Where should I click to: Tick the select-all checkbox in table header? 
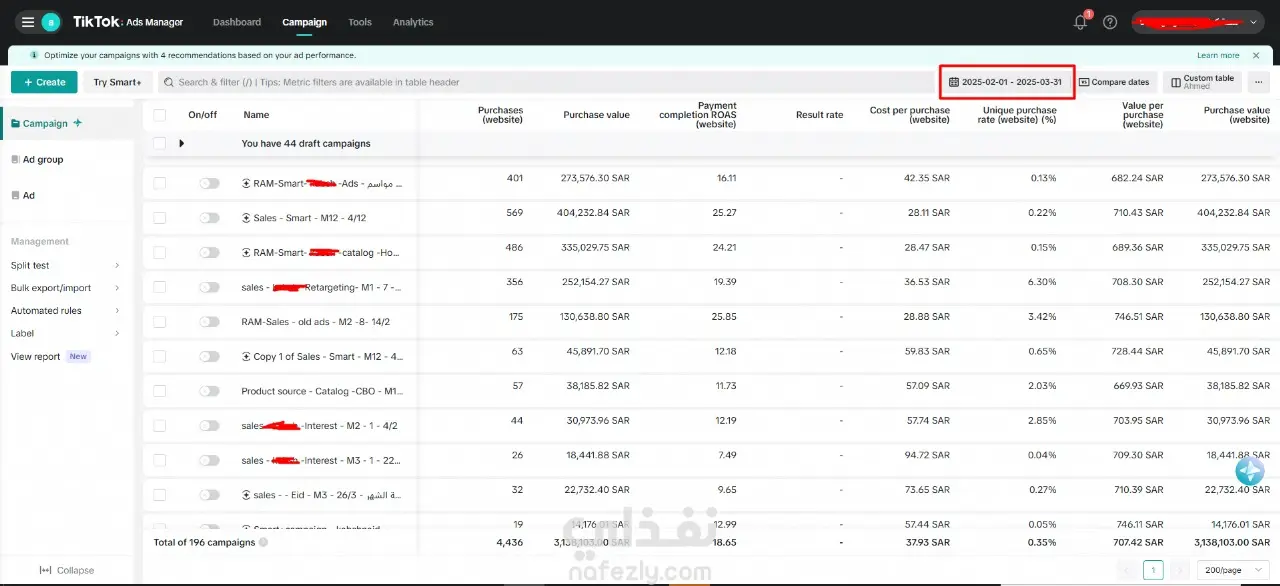[160, 115]
